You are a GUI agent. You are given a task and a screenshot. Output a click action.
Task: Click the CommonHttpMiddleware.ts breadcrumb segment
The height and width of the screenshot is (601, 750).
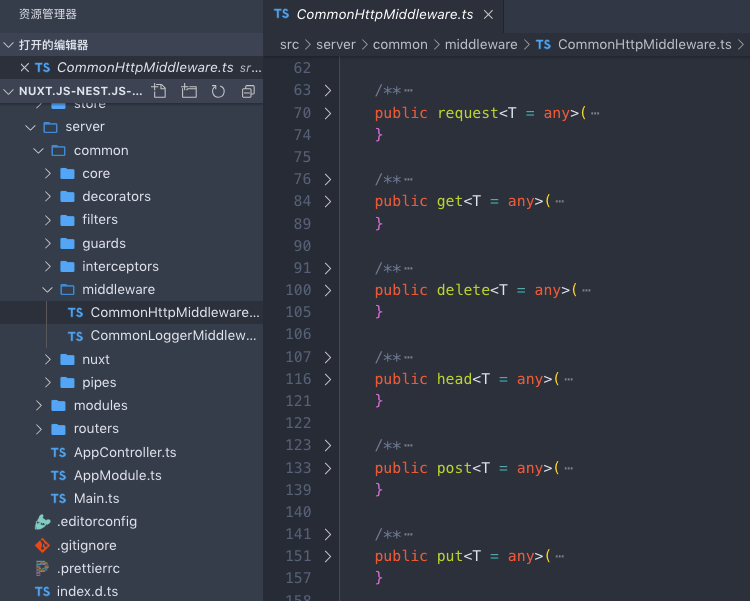(633, 45)
